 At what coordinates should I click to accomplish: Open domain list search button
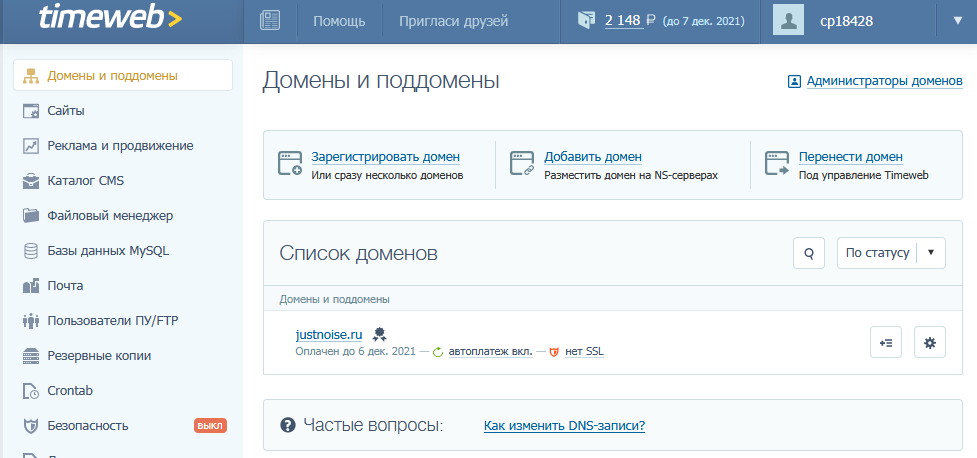tap(809, 253)
